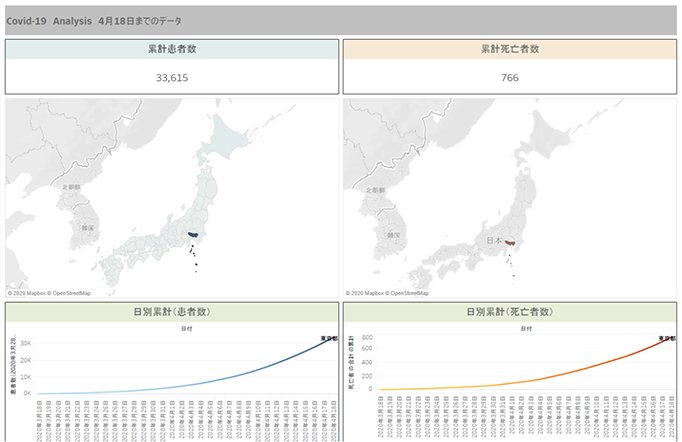
Task: Click the 766 death count value
Action: point(510,77)
